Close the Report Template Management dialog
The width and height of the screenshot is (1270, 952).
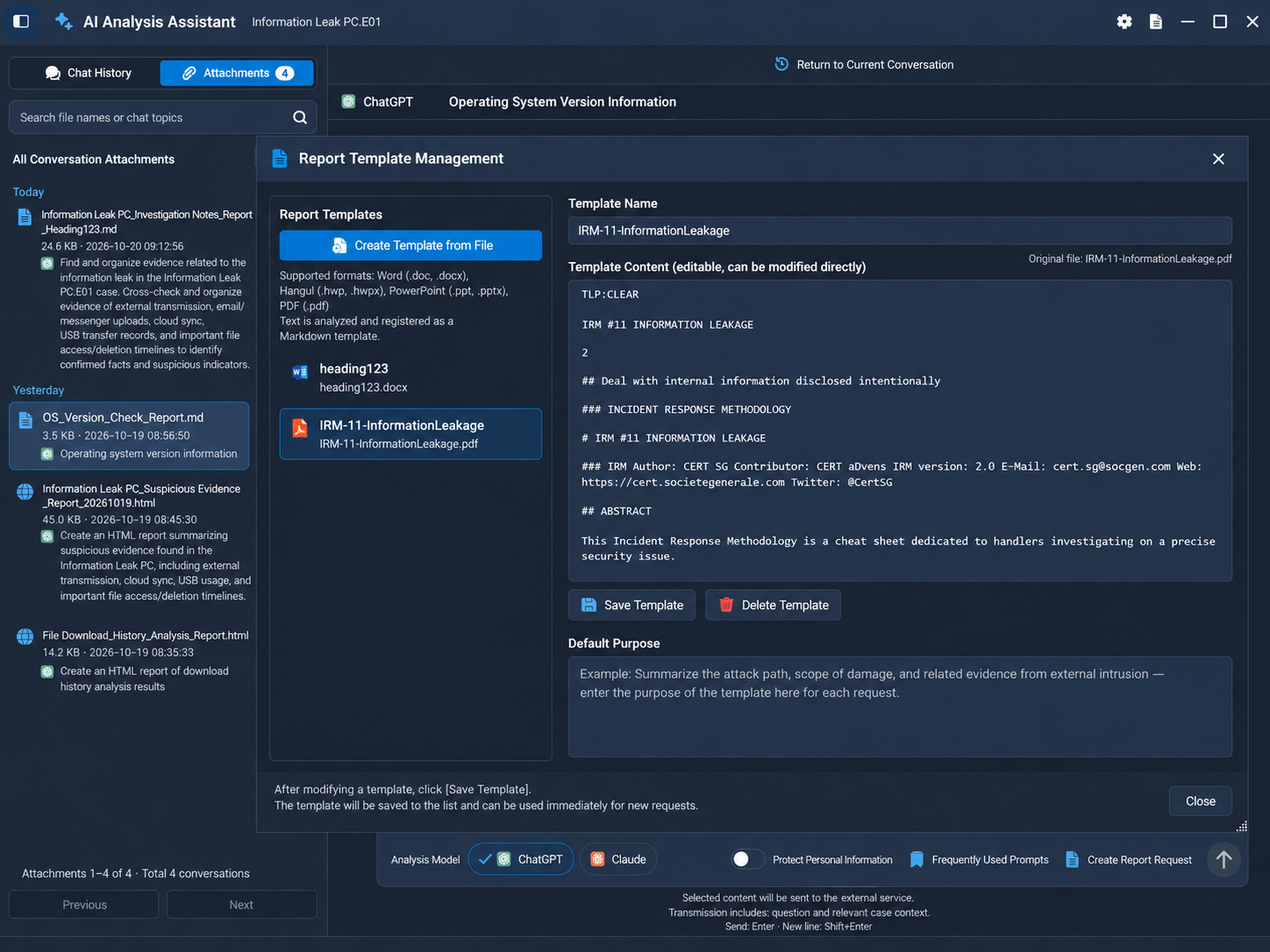[x=1218, y=159]
